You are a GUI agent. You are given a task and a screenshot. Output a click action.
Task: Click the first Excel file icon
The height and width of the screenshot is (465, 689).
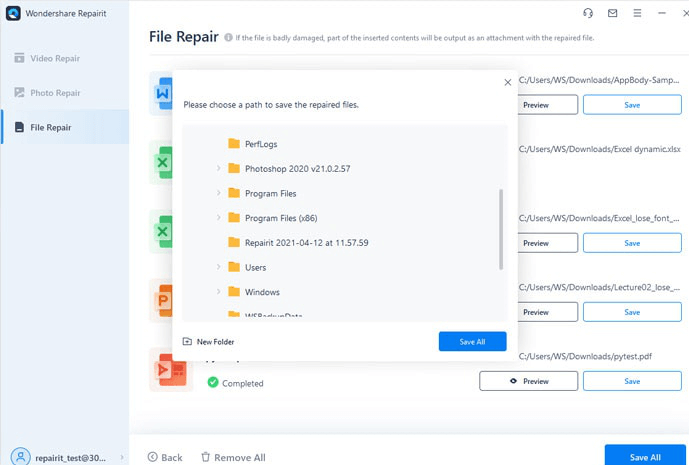click(161, 163)
